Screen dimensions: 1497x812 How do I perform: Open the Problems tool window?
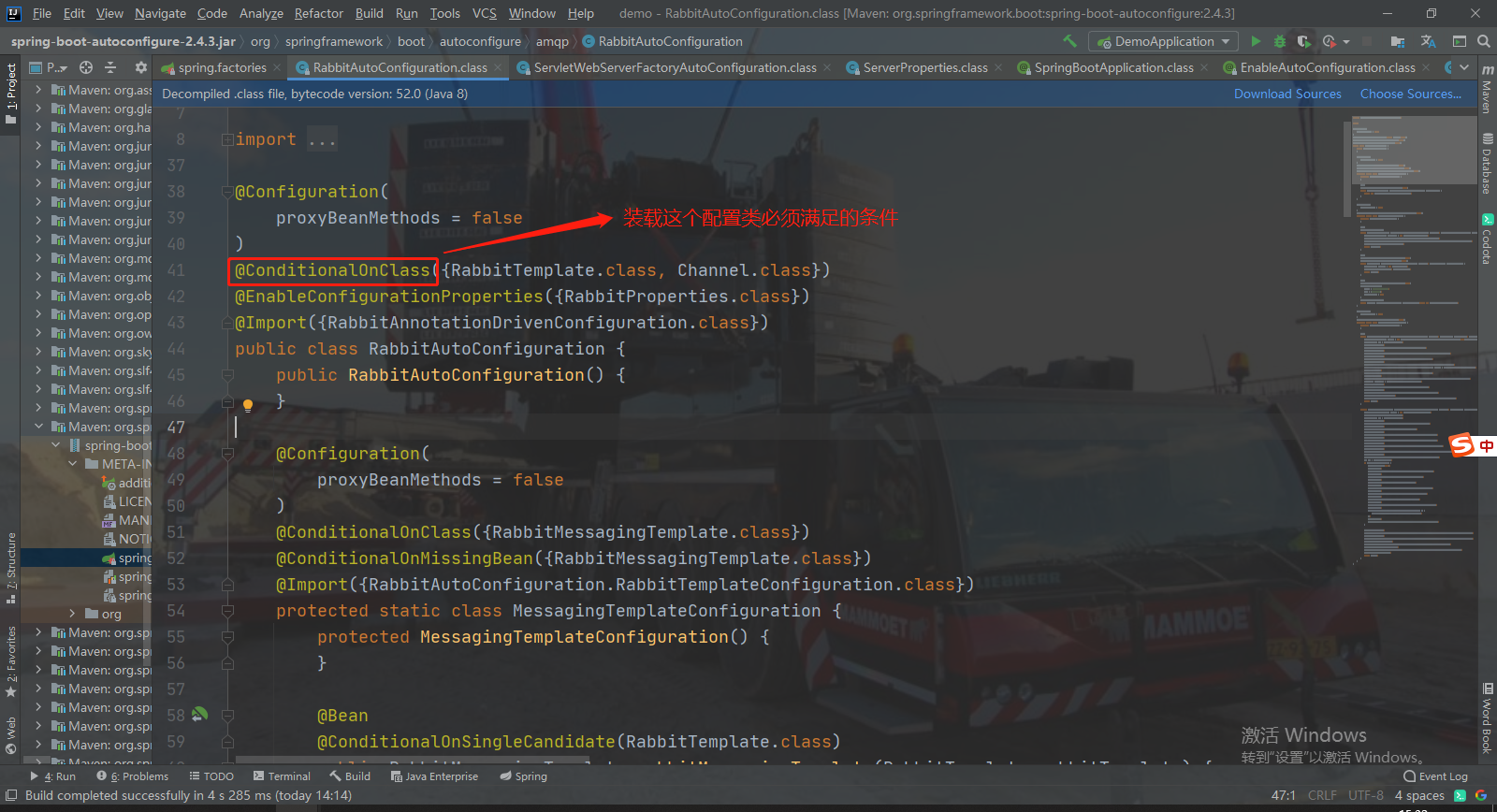[132, 776]
